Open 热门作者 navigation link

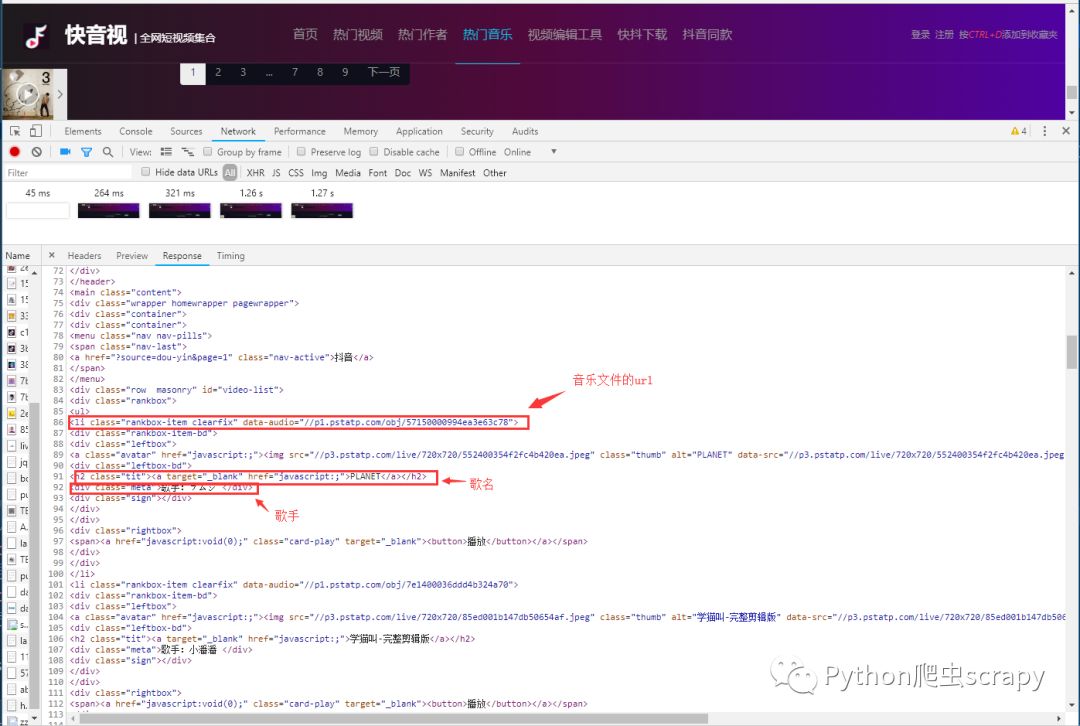pyautogui.click(x=422, y=34)
